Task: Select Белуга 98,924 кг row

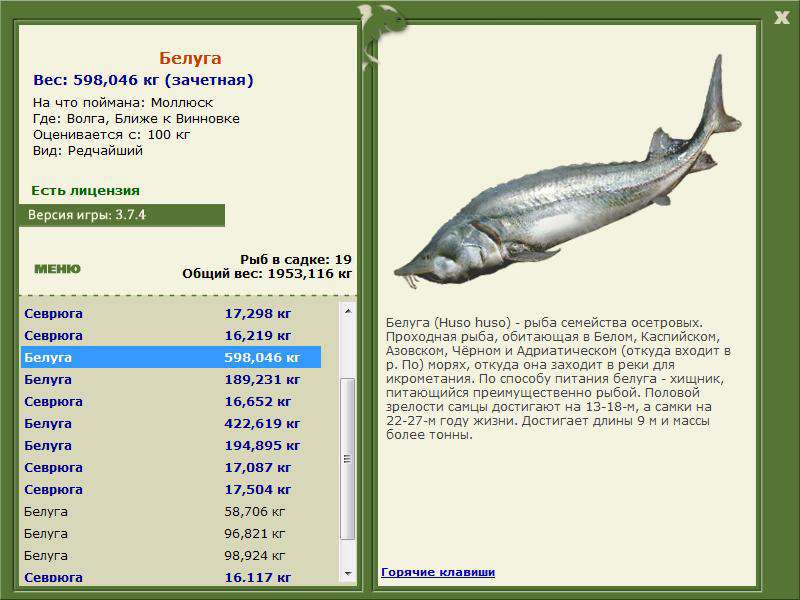Action: click(x=171, y=555)
